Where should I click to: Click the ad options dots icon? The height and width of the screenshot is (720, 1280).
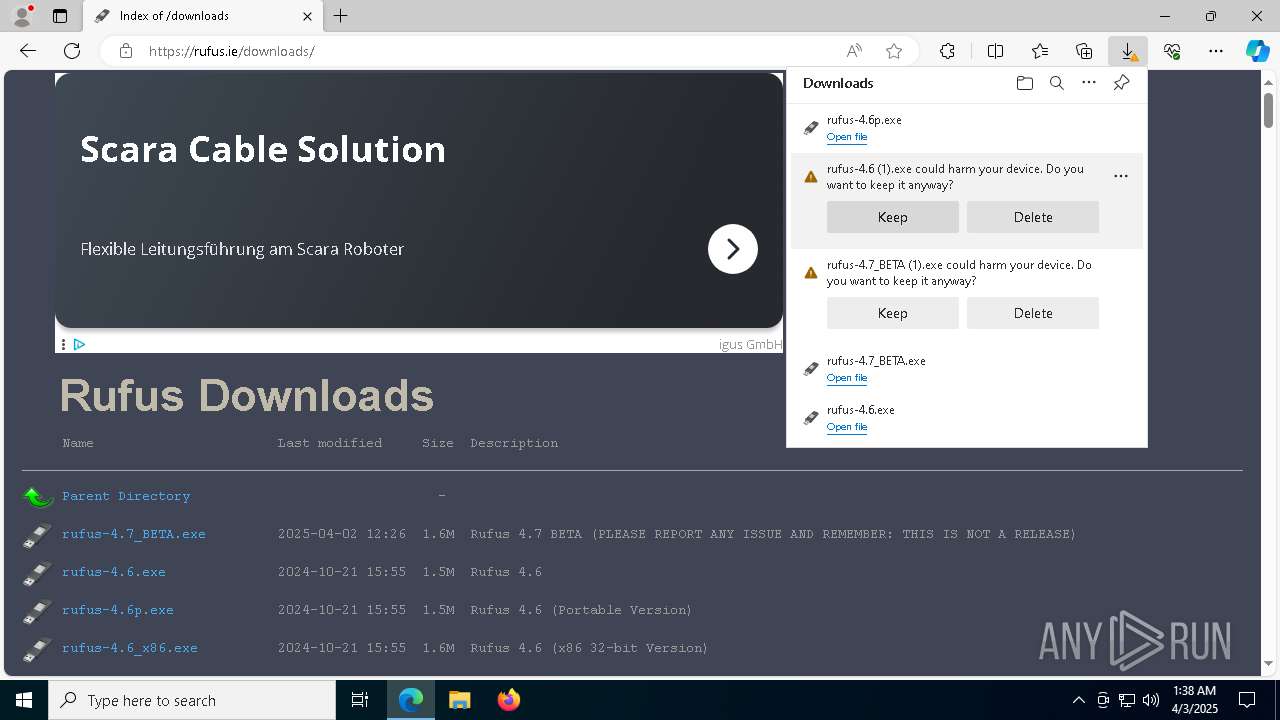coord(63,344)
